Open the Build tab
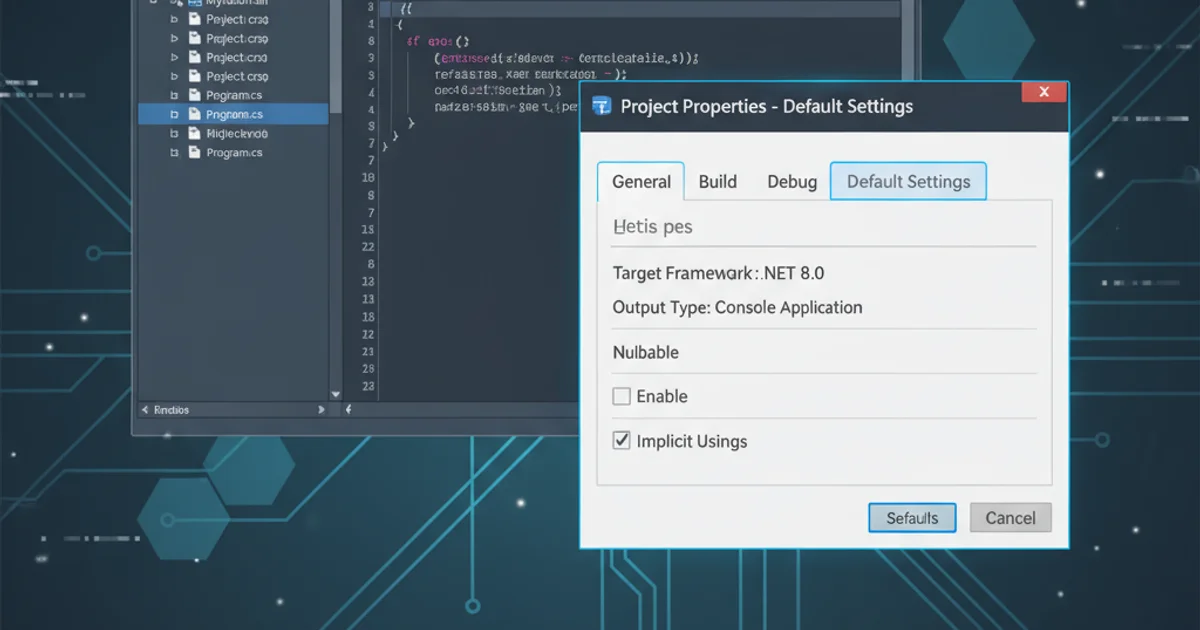1200x630 pixels. (x=717, y=182)
